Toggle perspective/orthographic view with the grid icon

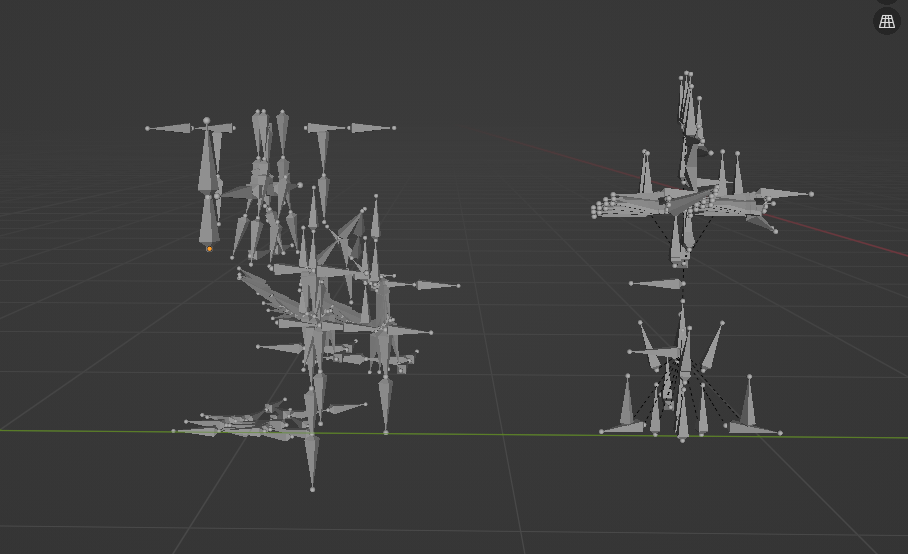click(x=887, y=21)
